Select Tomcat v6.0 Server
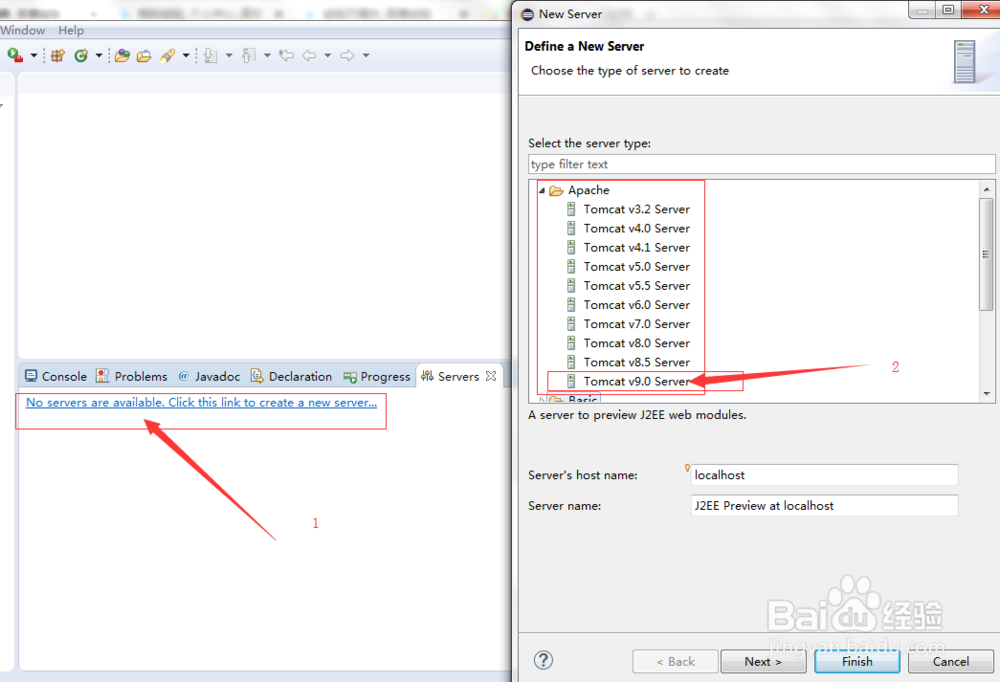 click(636, 305)
